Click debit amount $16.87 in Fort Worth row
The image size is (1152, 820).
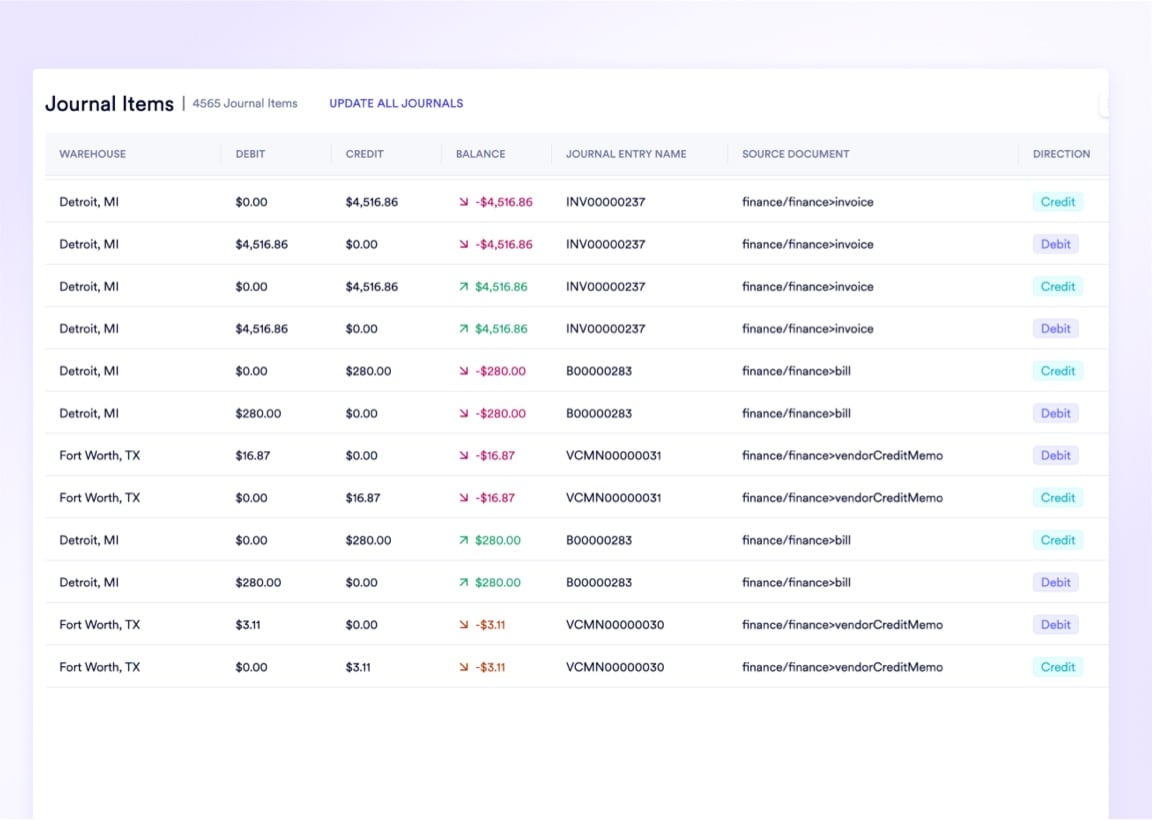[x=253, y=456]
